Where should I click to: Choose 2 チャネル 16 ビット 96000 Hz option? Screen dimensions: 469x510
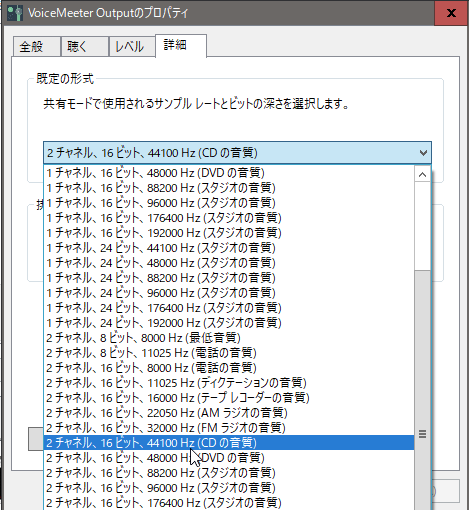229,488
